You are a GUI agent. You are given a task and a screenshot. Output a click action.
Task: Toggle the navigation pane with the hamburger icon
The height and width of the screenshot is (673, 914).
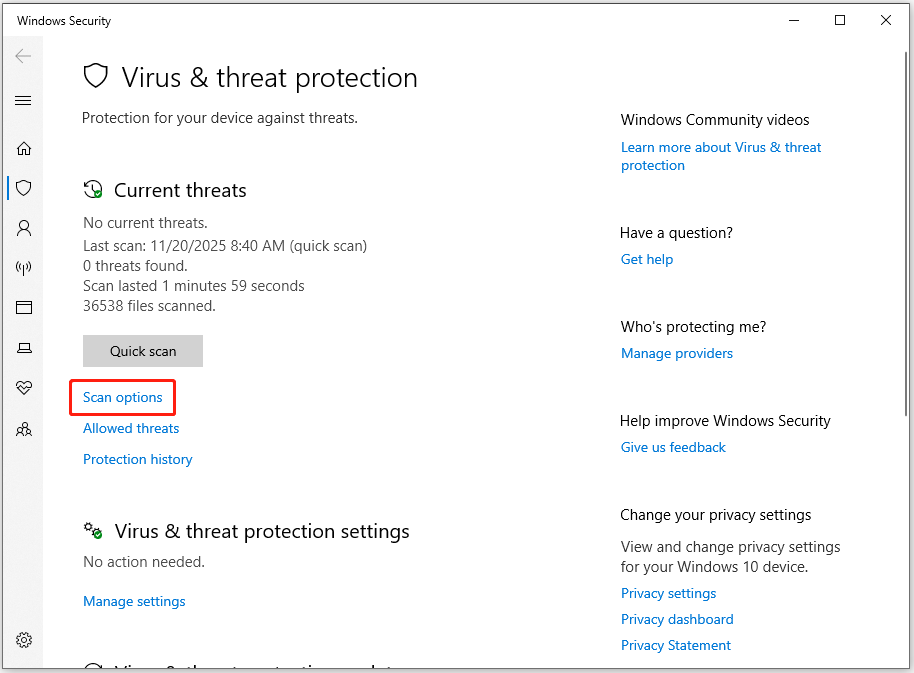(x=24, y=100)
